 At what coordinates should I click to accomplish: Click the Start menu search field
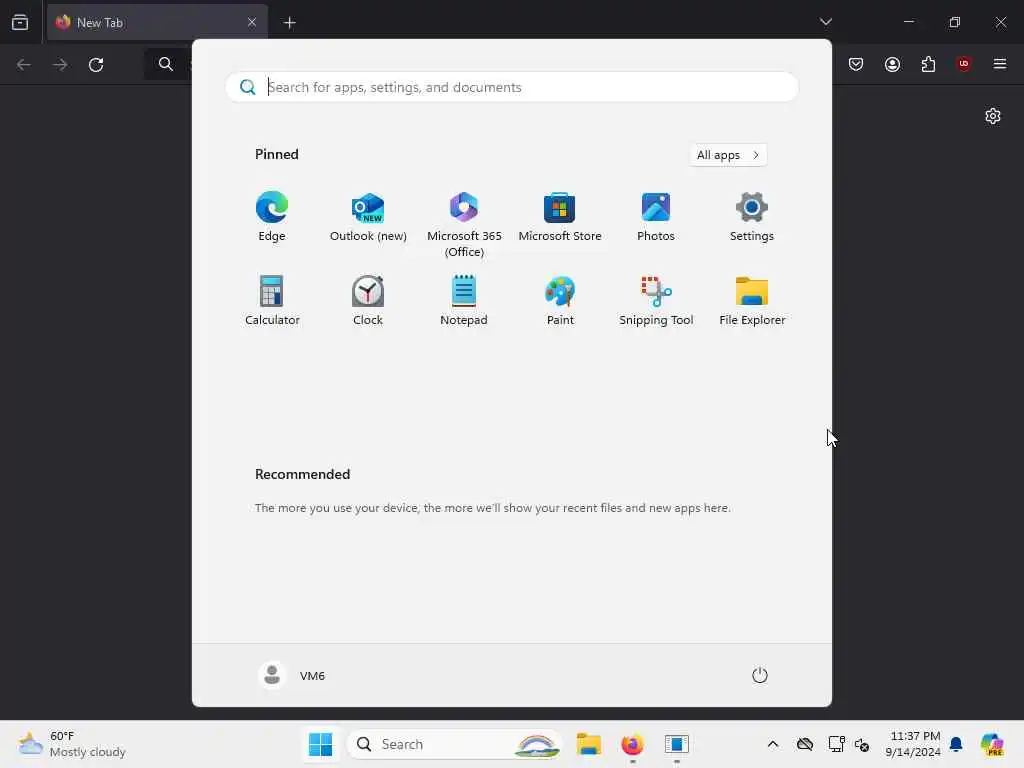pyautogui.click(x=511, y=87)
